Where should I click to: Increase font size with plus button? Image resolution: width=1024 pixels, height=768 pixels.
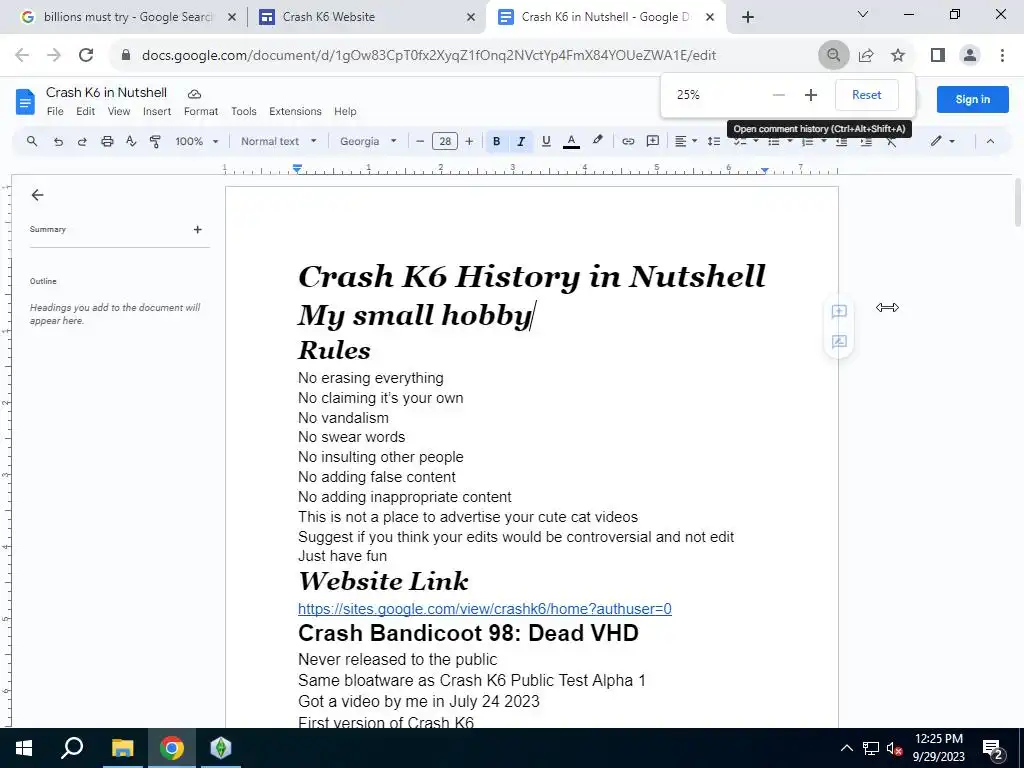[x=469, y=141]
